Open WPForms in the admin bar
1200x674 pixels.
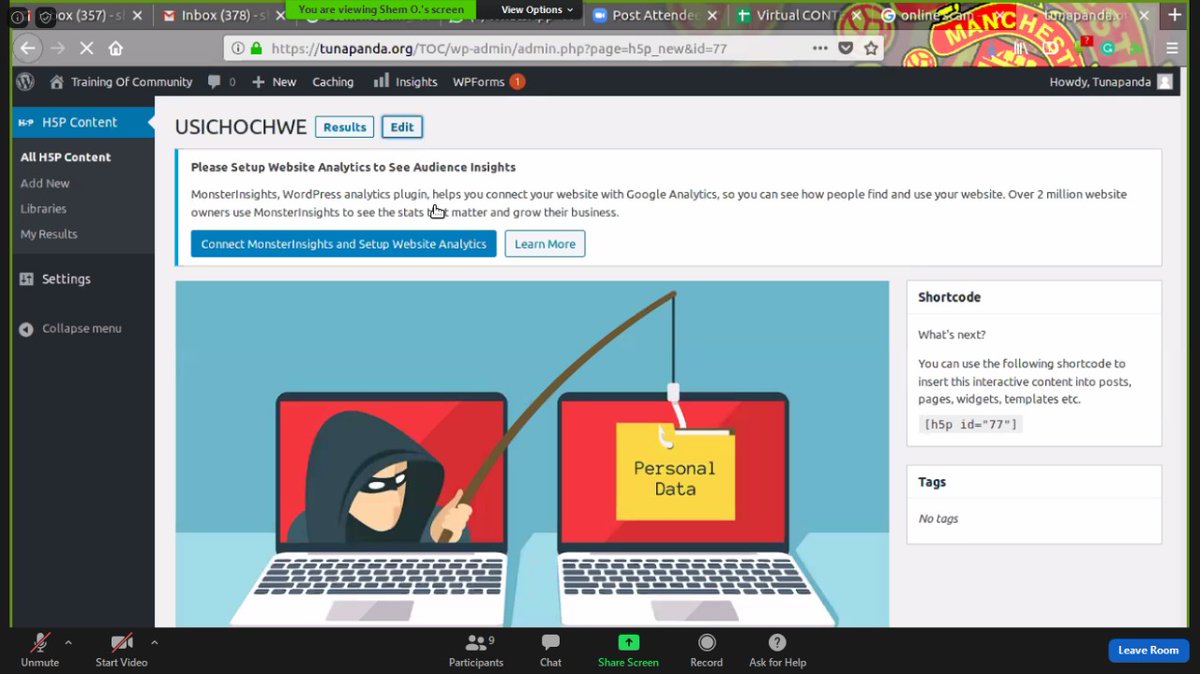[488, 82]
